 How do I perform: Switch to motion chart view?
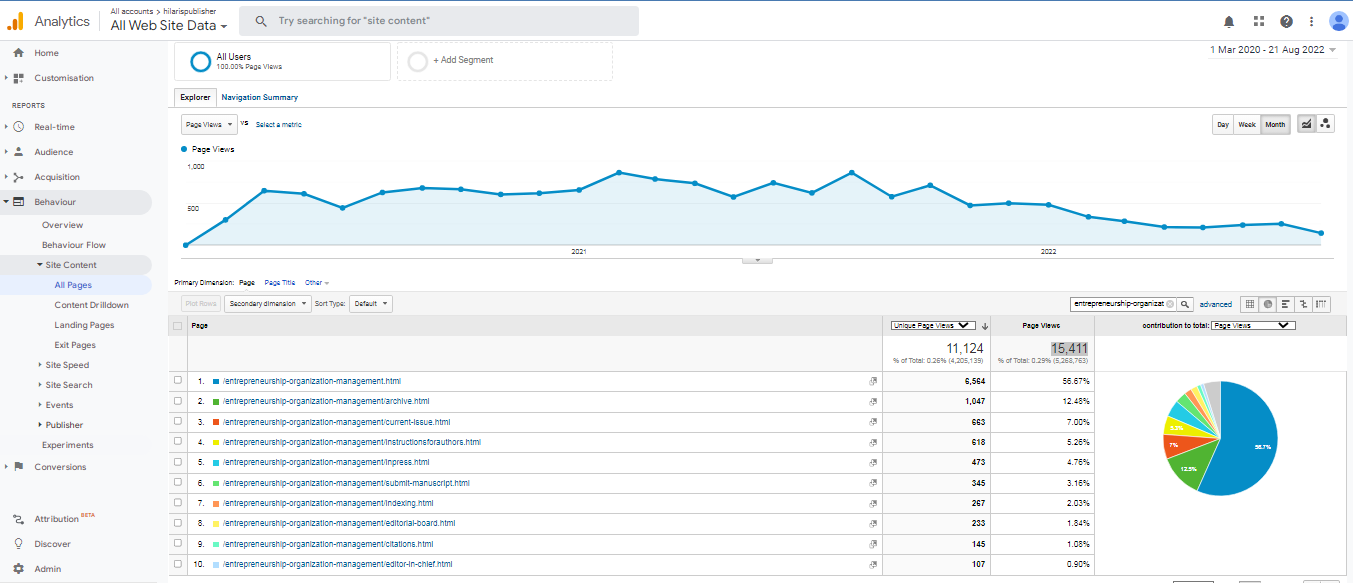click(1326, 124)
